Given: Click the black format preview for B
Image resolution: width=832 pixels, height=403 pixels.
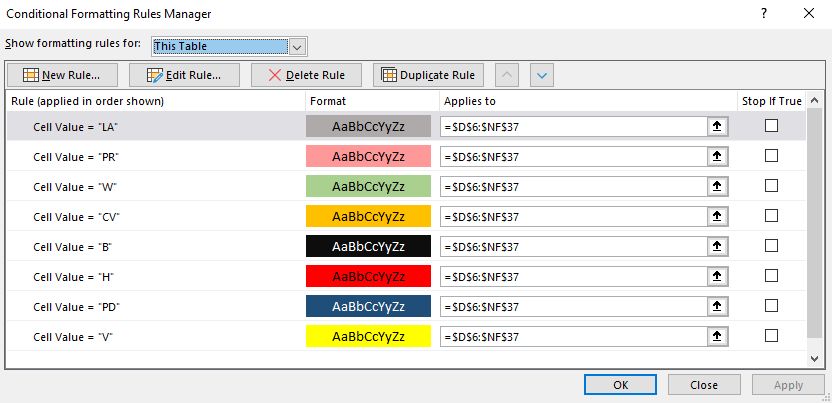Looking at the screenshot, I should tap(368, 246).
